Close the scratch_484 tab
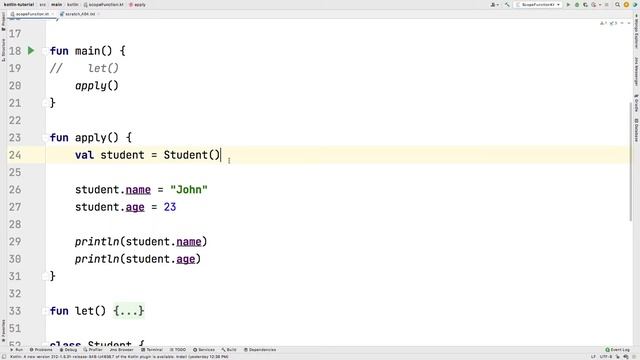The image size is (640, 360). (99, 14)
